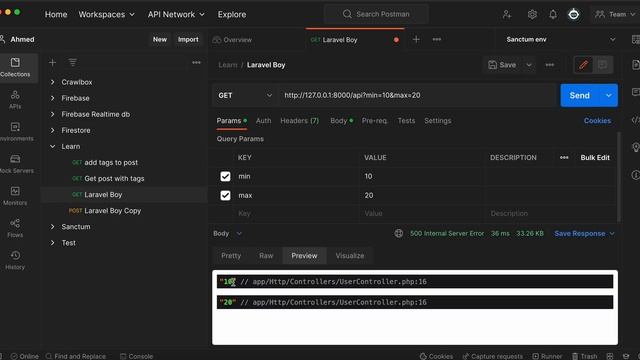This screenshot has height=360, width=640.
Task: Expand the Firebase collection
Action: click(52, 98)
